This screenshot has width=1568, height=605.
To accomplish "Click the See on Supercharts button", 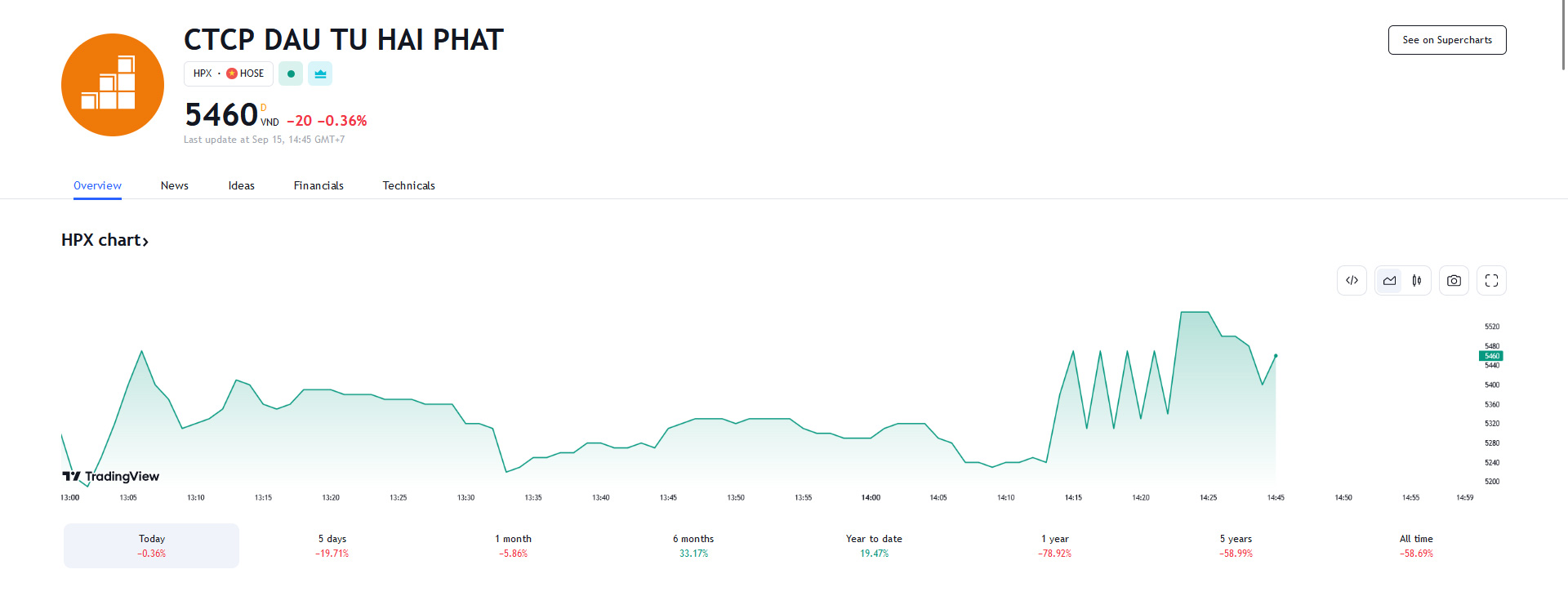I will (x=1447, y=40).
